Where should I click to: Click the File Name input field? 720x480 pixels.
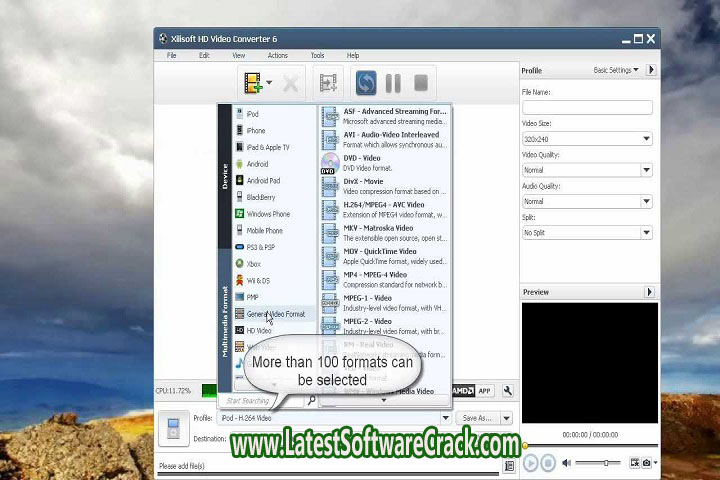click(x=587, y=107)
